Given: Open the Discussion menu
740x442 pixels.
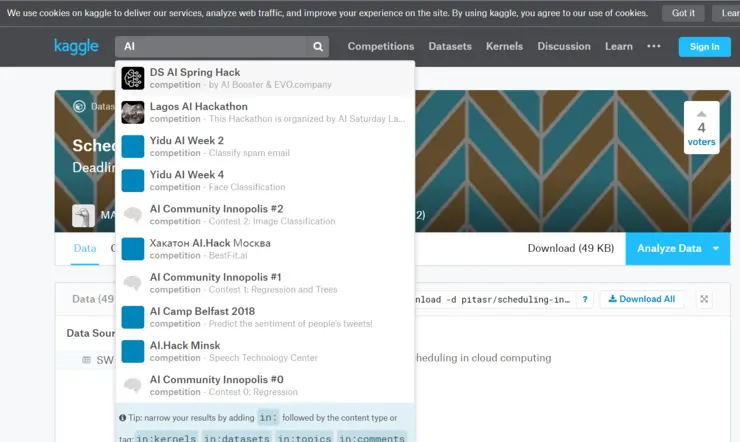Looking at the screenshot, I should pos(564,46).
